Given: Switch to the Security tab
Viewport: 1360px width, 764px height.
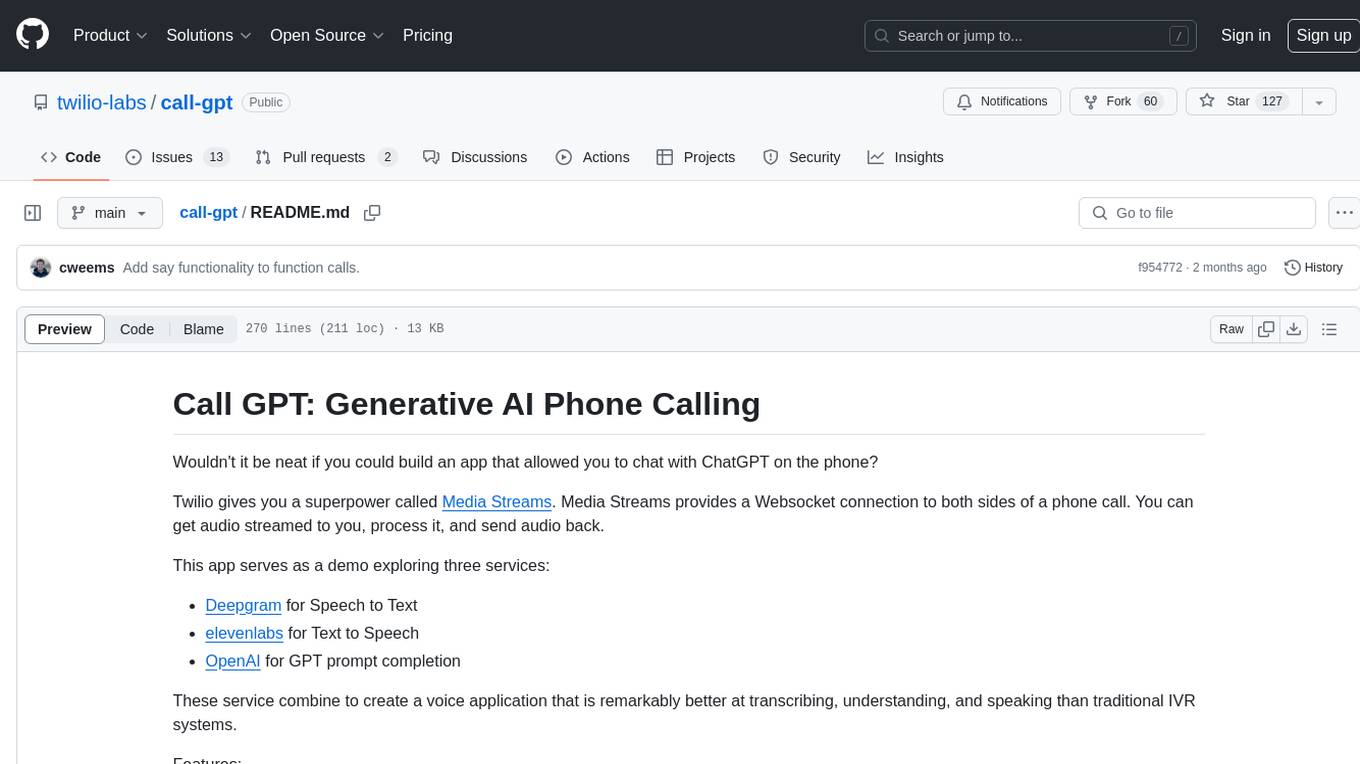Looking at the screenshot, I should pyautogui.click(x=801, y=157).
